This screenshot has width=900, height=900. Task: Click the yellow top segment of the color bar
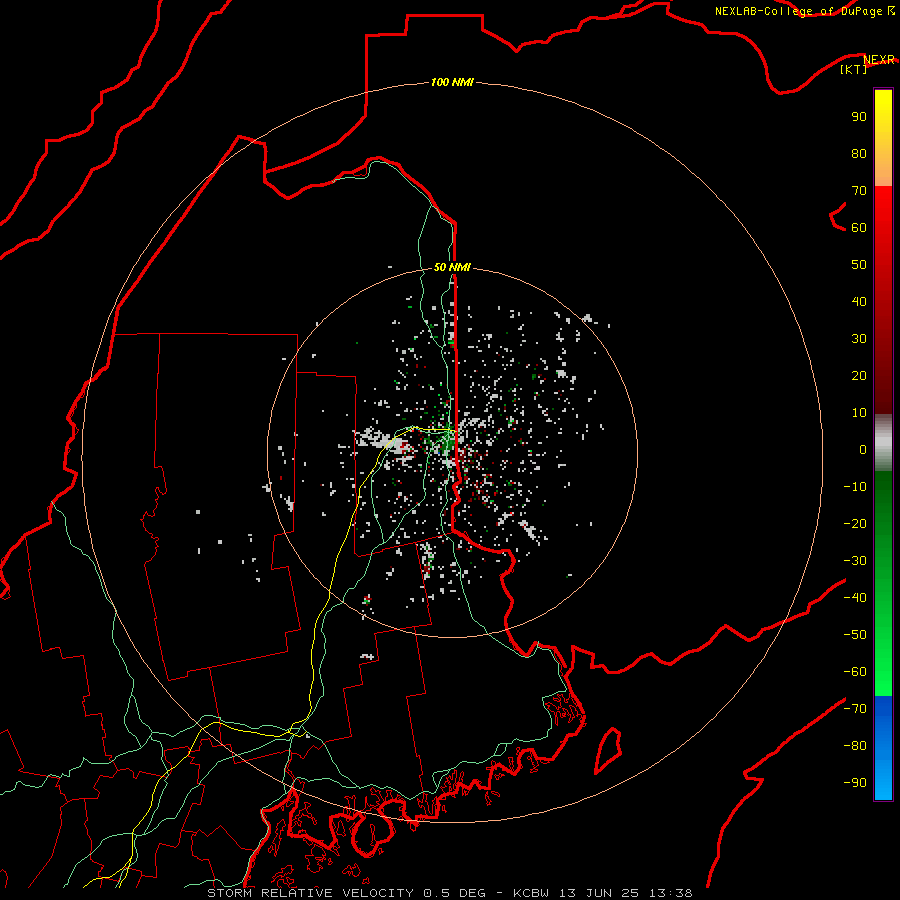(883, 138)
